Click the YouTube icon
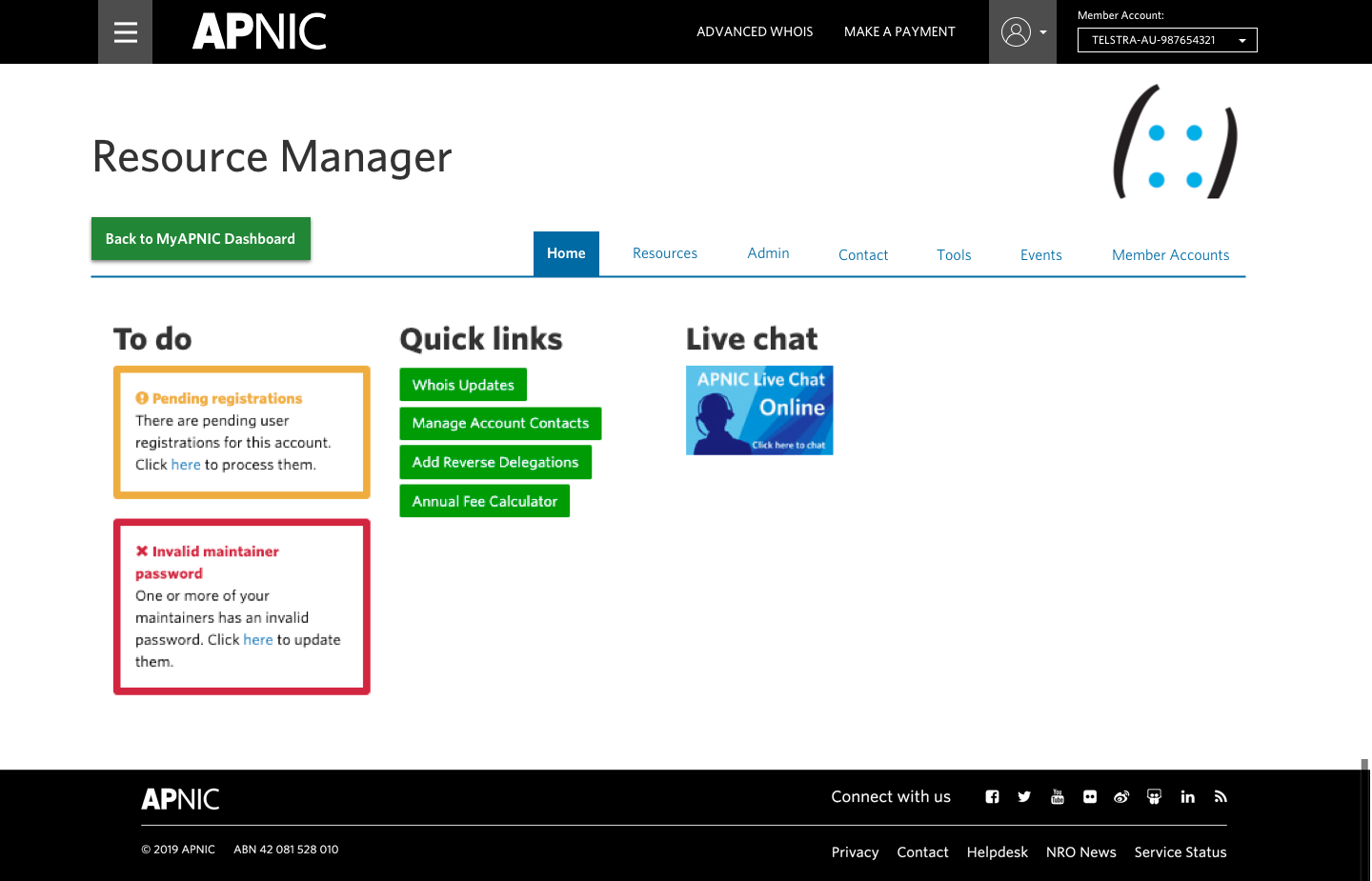Viewport: 1372px width, 881px height. tap(1057, 796)
